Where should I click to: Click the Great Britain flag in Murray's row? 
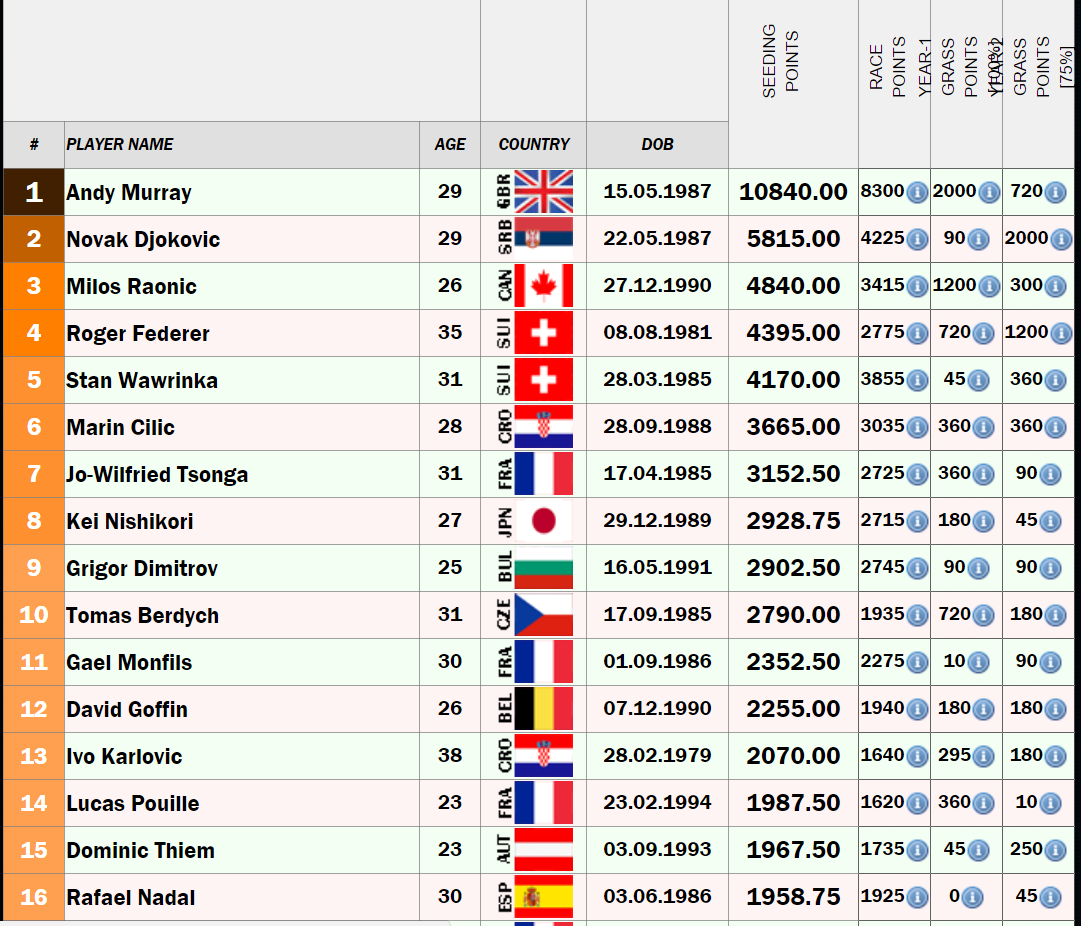point(543,192)
